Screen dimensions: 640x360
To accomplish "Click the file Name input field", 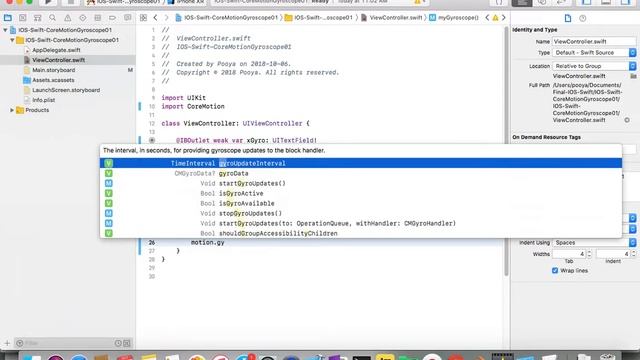I will tap(594, 42).
